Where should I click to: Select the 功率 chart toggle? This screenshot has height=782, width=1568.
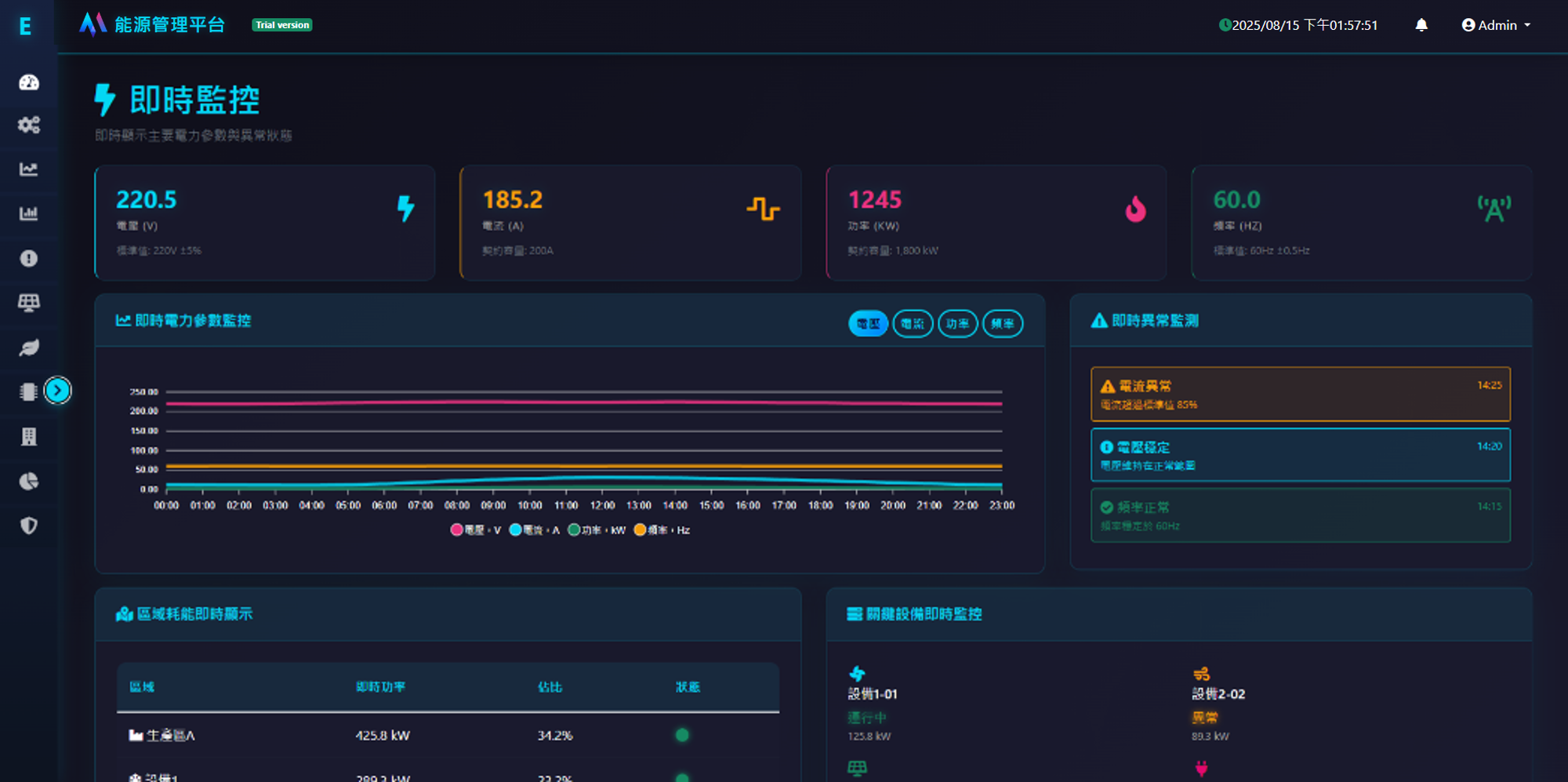[x=957, y=323]
